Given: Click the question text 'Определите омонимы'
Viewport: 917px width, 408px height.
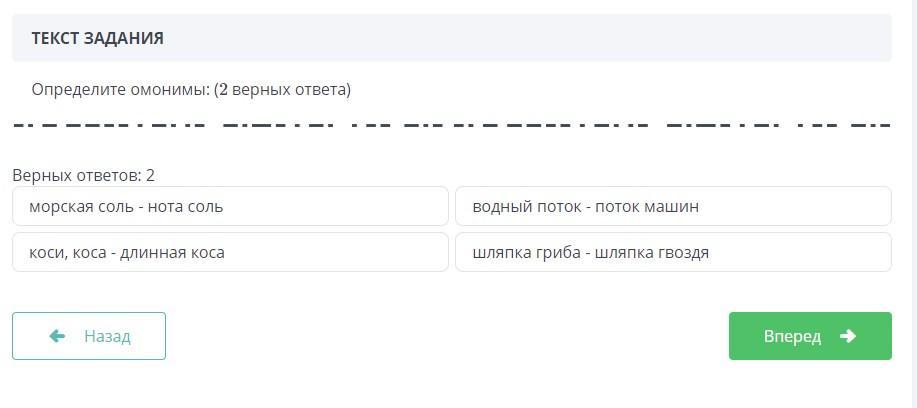Looking at the screenshot, I should point(120,90).
